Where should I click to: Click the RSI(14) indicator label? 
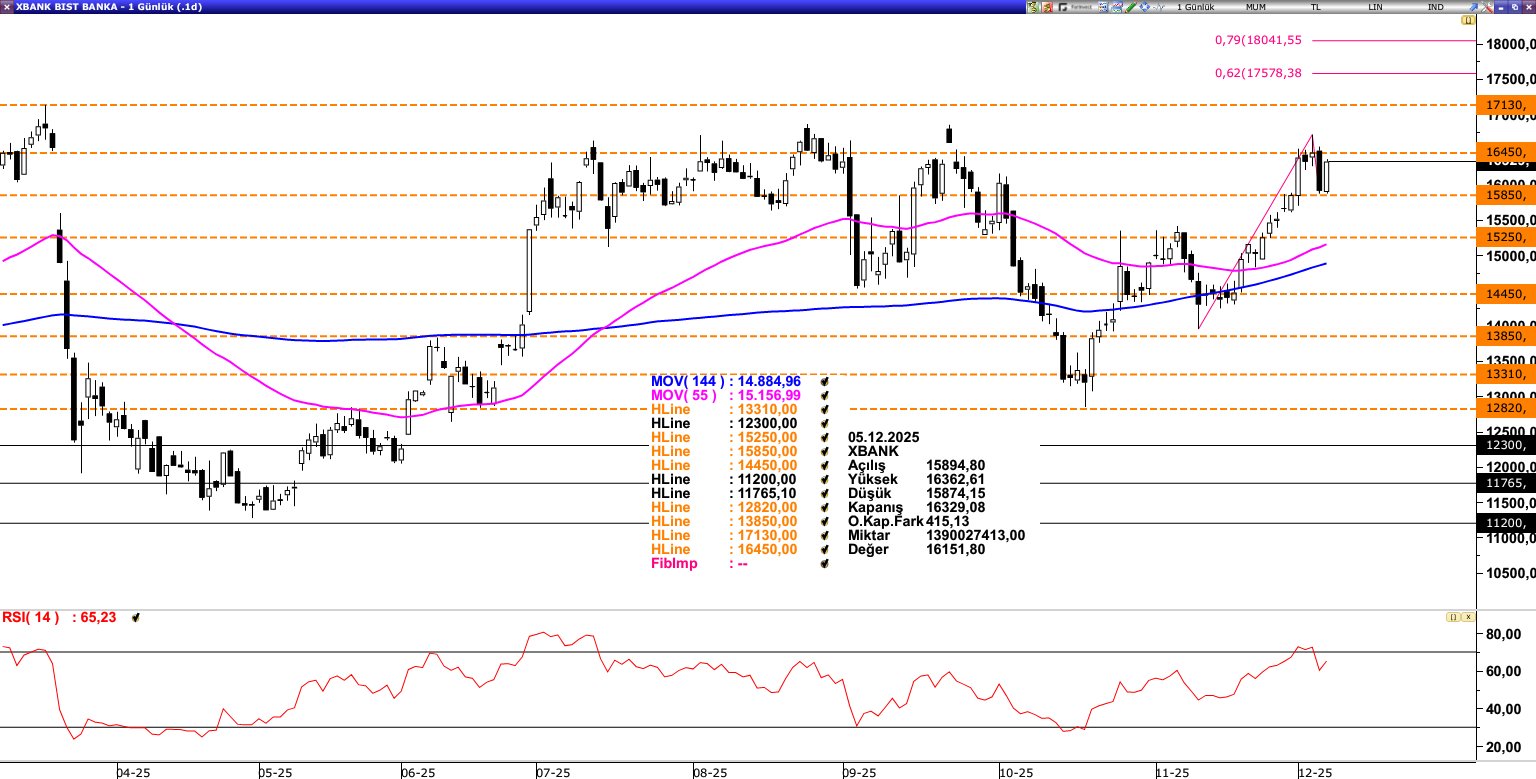[x=30, y=618]
